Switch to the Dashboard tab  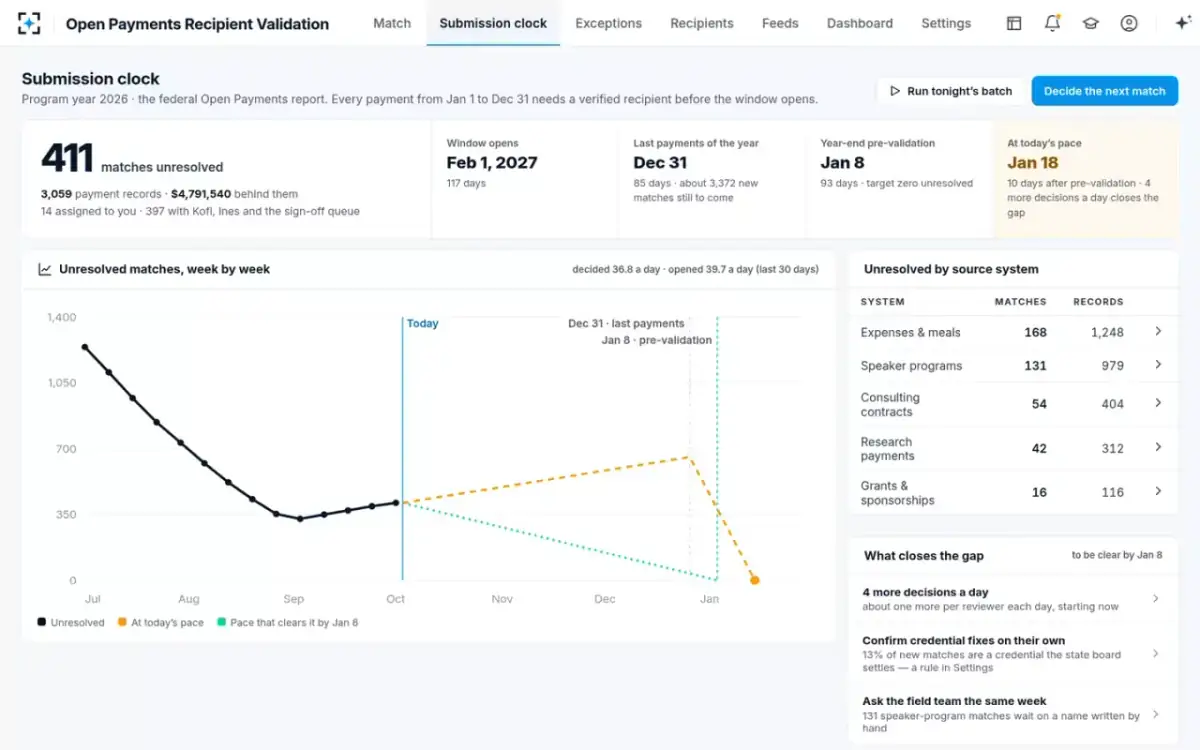(x=860, y=23)
